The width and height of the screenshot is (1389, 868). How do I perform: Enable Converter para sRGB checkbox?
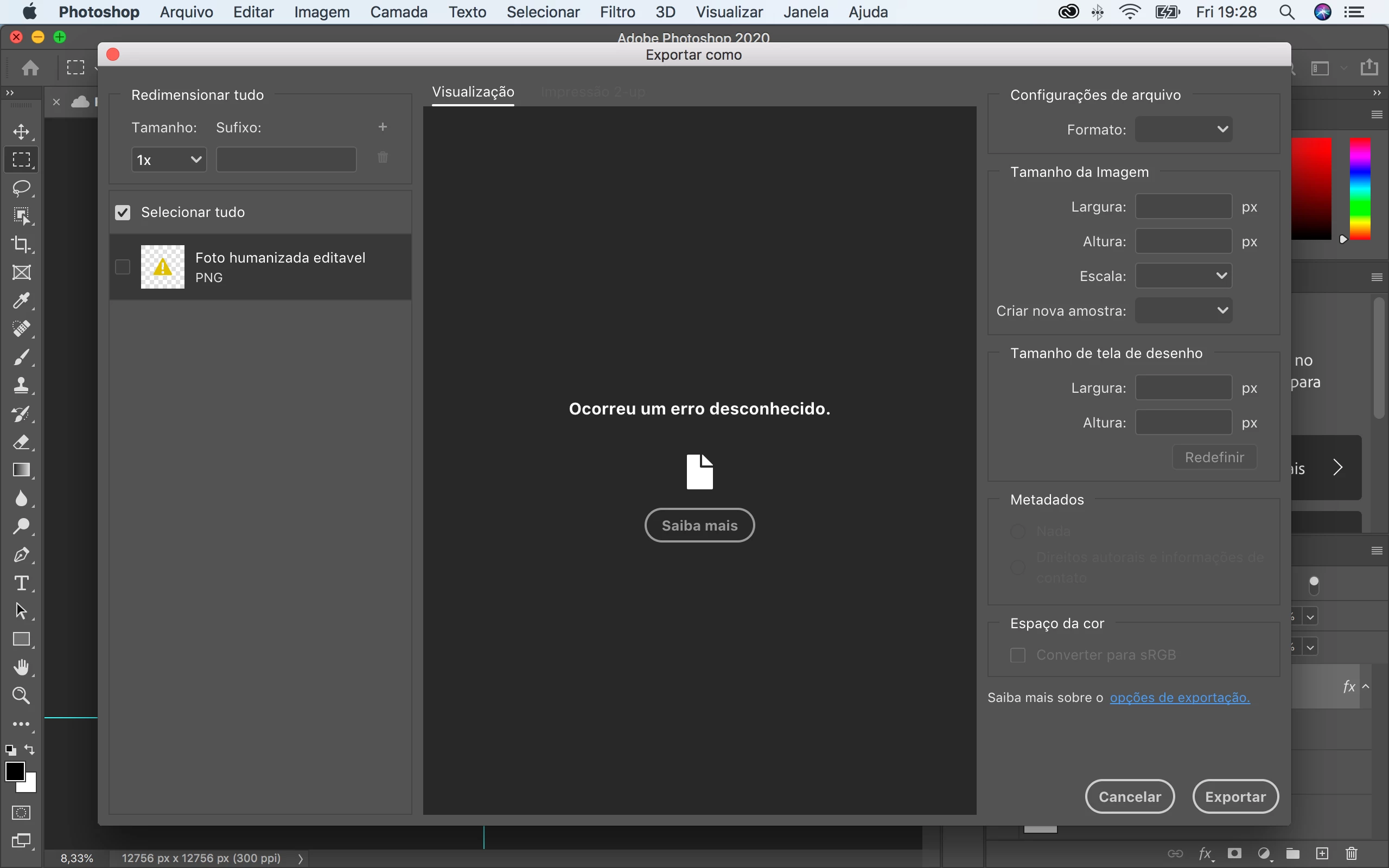coord(1018,655)
